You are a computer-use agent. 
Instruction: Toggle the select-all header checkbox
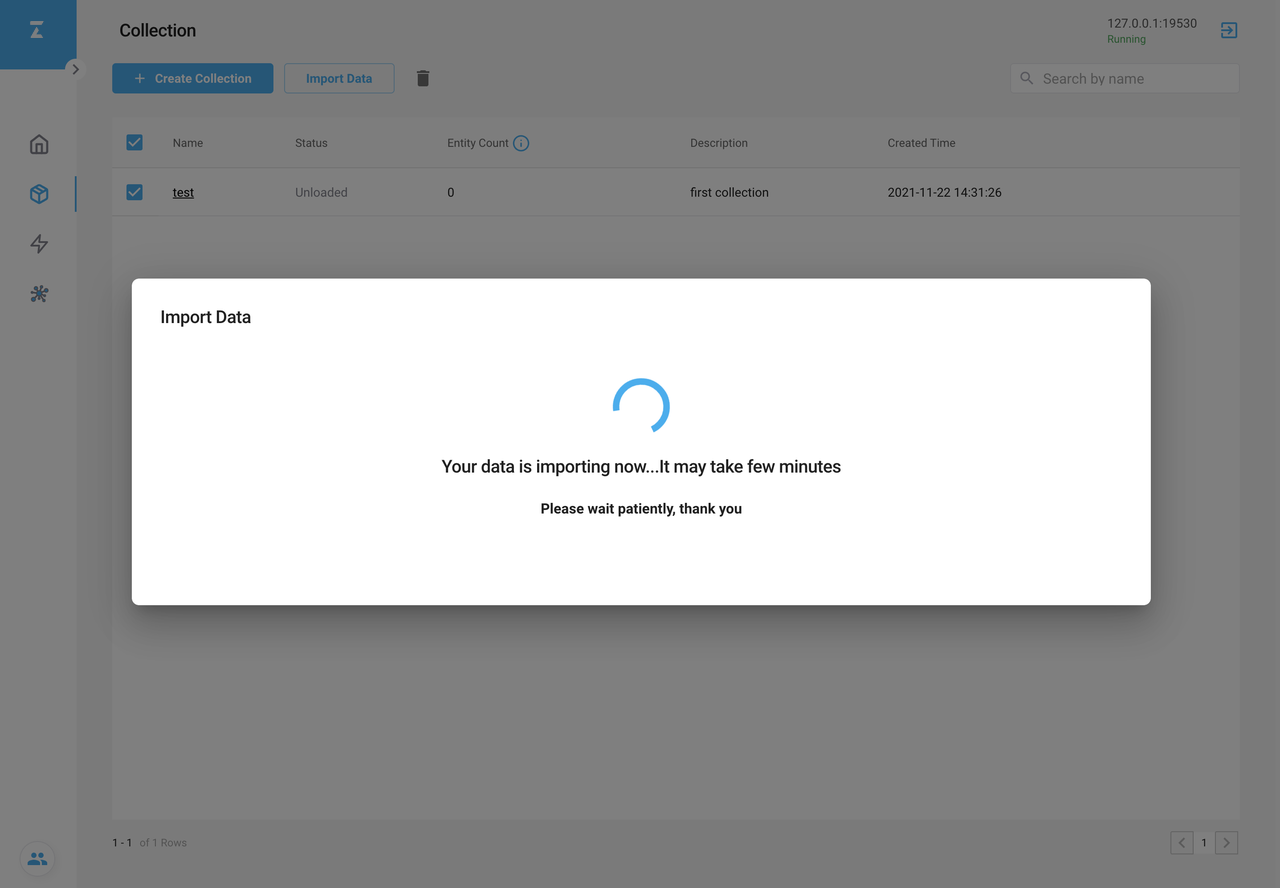pyautogui.click(x=135, y=143)
